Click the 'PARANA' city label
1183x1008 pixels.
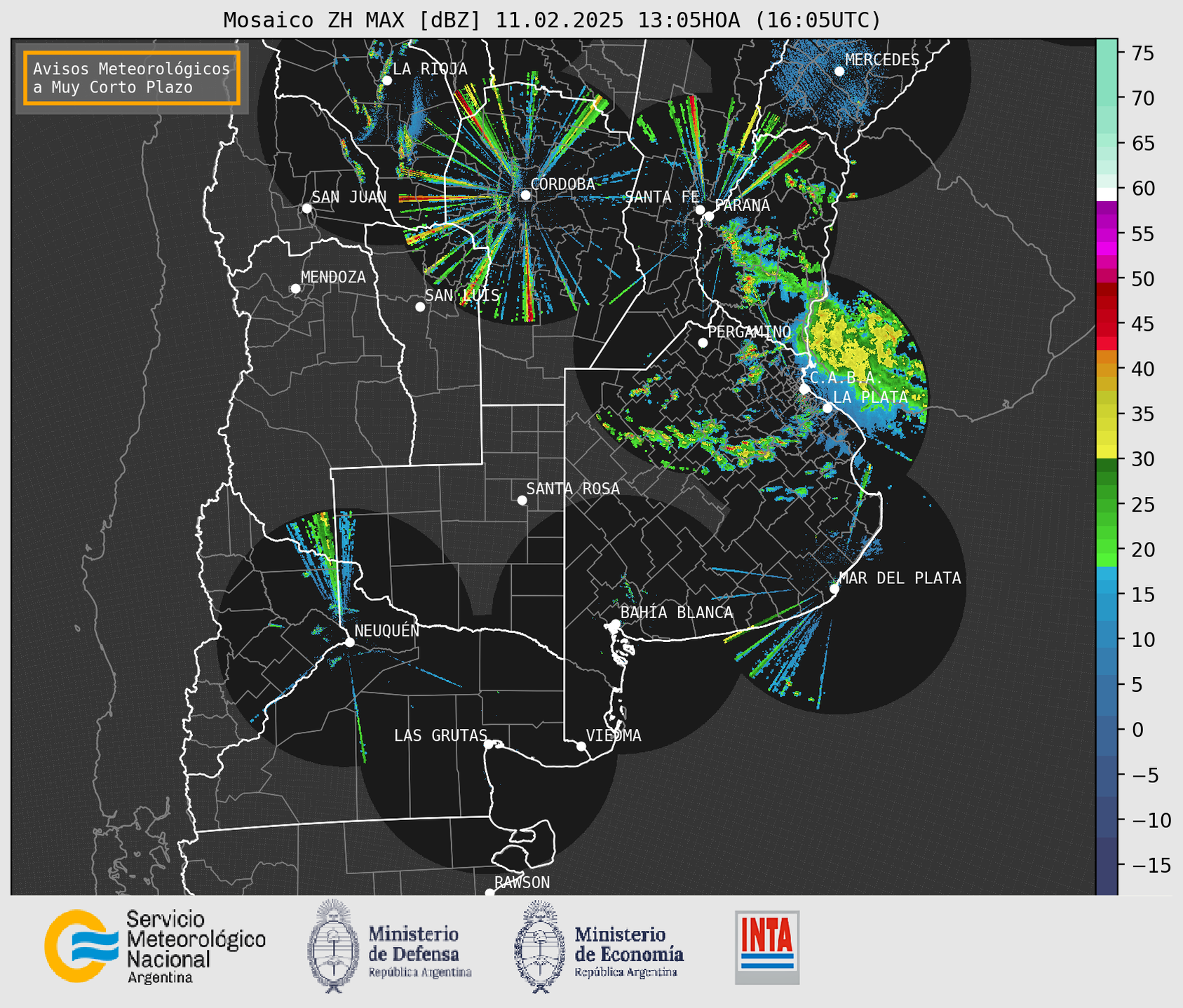(x=742, y=205)
